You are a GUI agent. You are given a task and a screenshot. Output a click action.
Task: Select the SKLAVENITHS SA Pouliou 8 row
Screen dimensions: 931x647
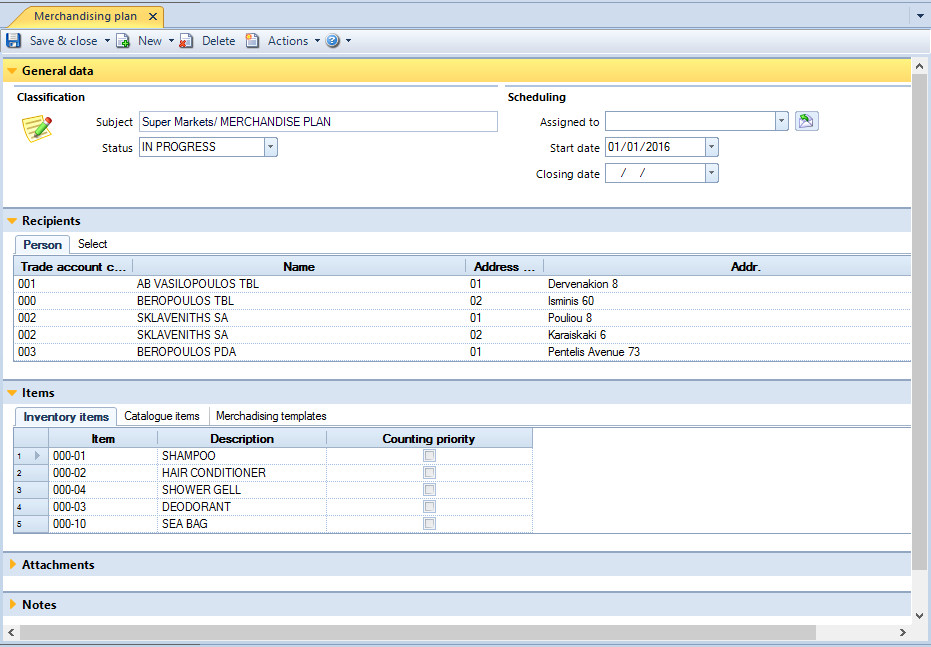(462, 318)
